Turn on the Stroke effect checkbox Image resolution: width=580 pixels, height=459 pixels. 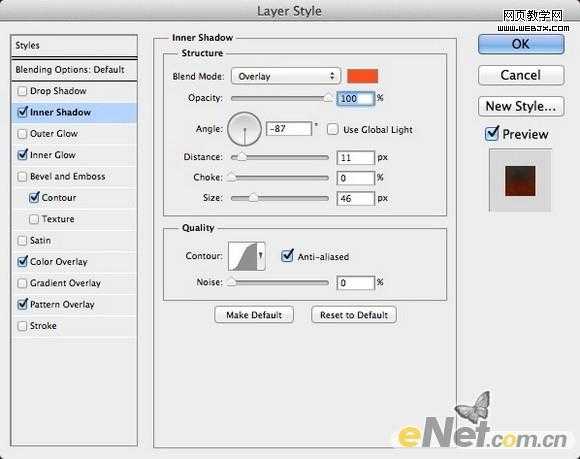pos(22,326)
